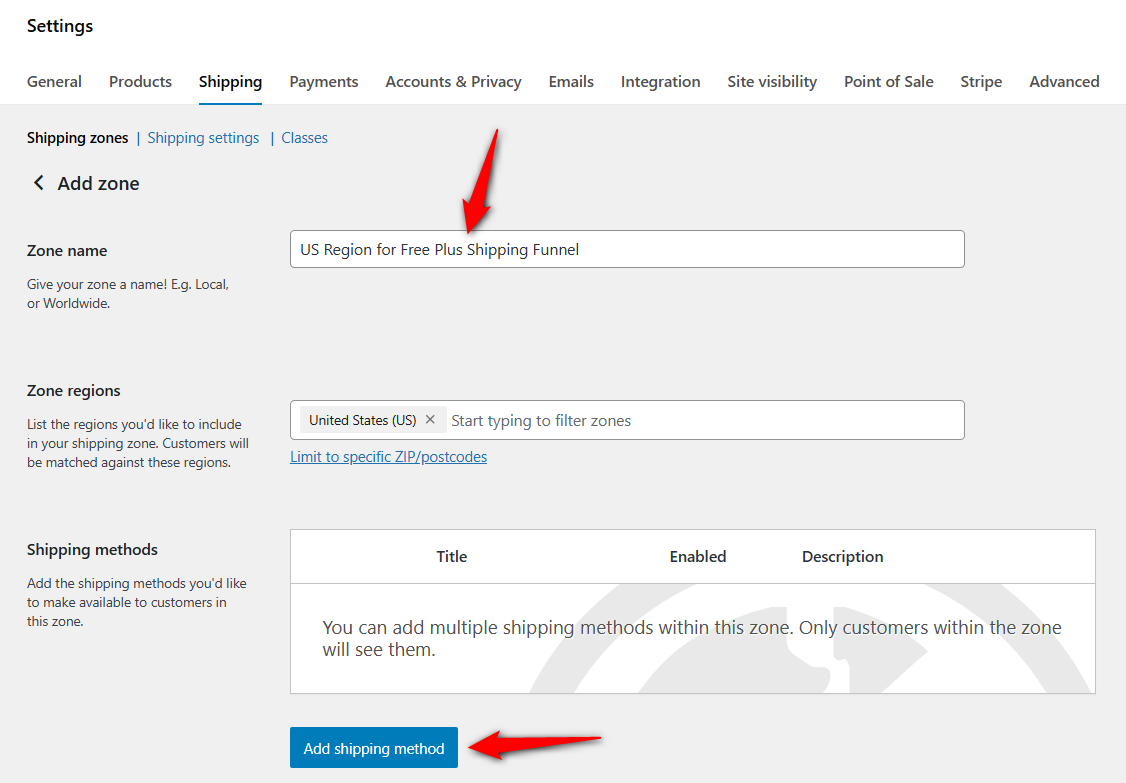Click Limit to specific ZIP/postcodes
This screenshot has width=1126, height=783.
click(389, 456)
